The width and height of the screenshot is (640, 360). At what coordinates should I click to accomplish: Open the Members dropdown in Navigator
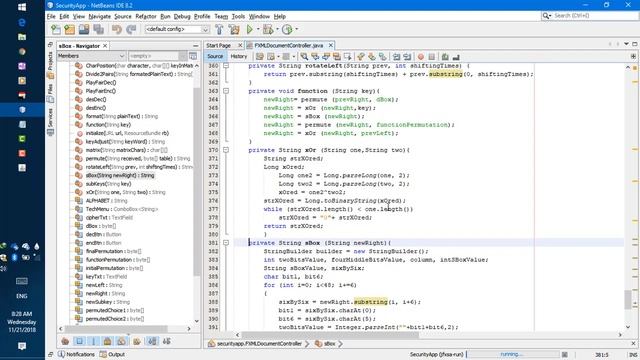(x=91, y=56)
